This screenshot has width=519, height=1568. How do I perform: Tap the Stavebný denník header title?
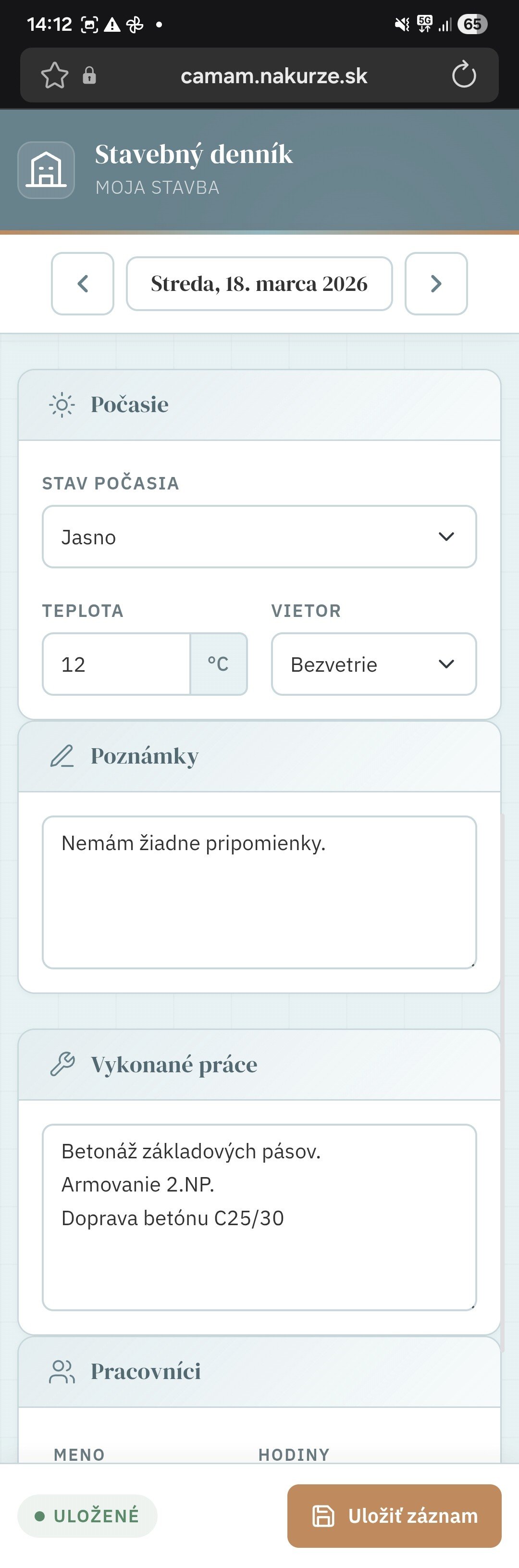[x=194, y=155]
